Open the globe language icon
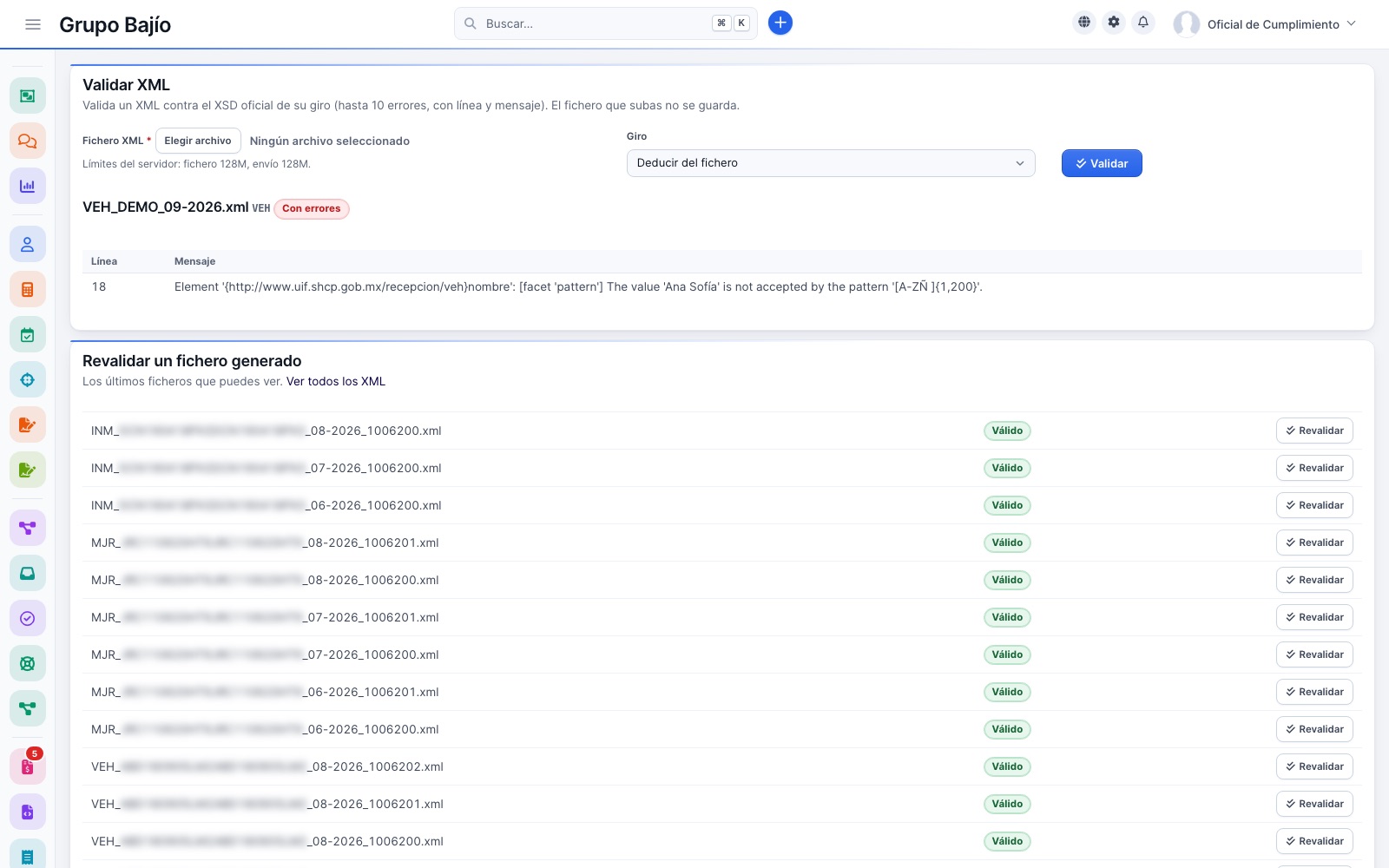The image size is (1389, 868). tap(1084, 23)
